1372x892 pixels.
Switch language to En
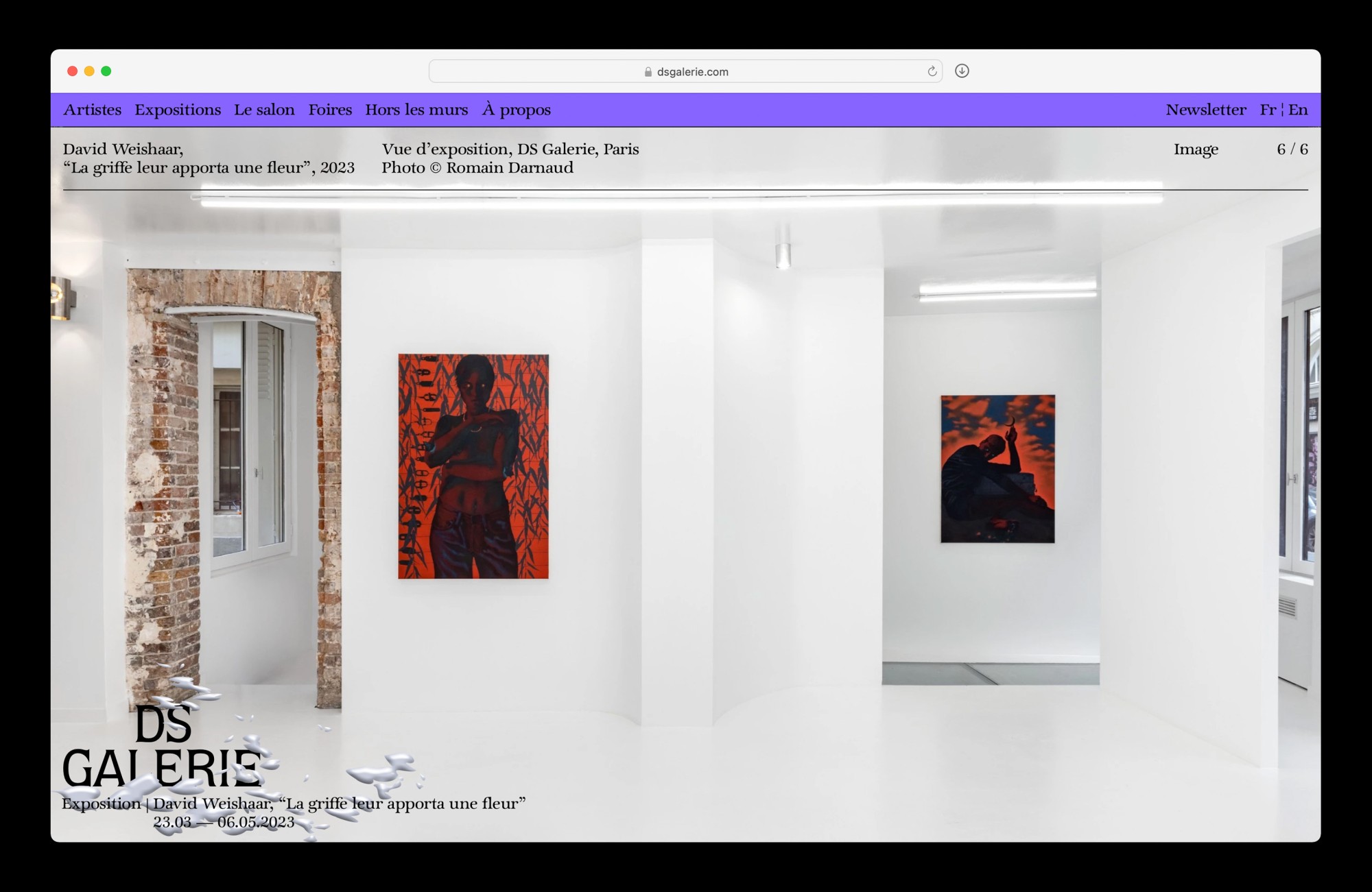1298,110
